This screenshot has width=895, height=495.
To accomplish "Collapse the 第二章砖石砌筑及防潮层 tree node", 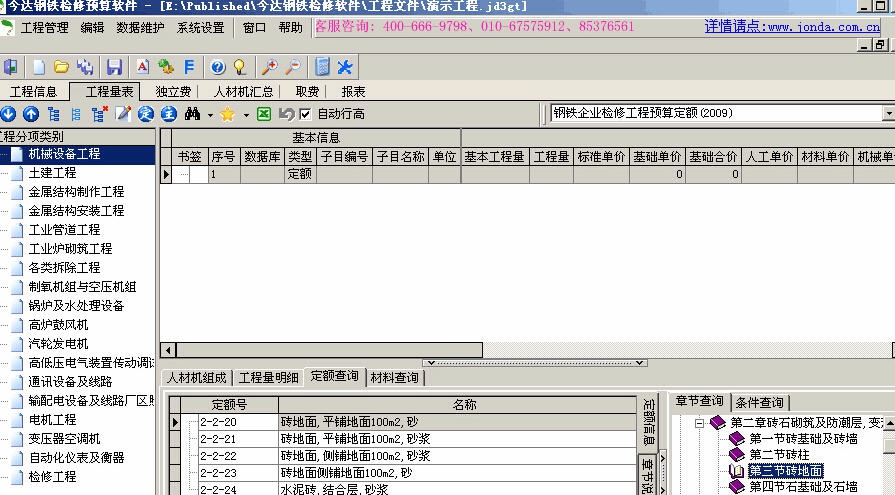I will pos(699,423).
